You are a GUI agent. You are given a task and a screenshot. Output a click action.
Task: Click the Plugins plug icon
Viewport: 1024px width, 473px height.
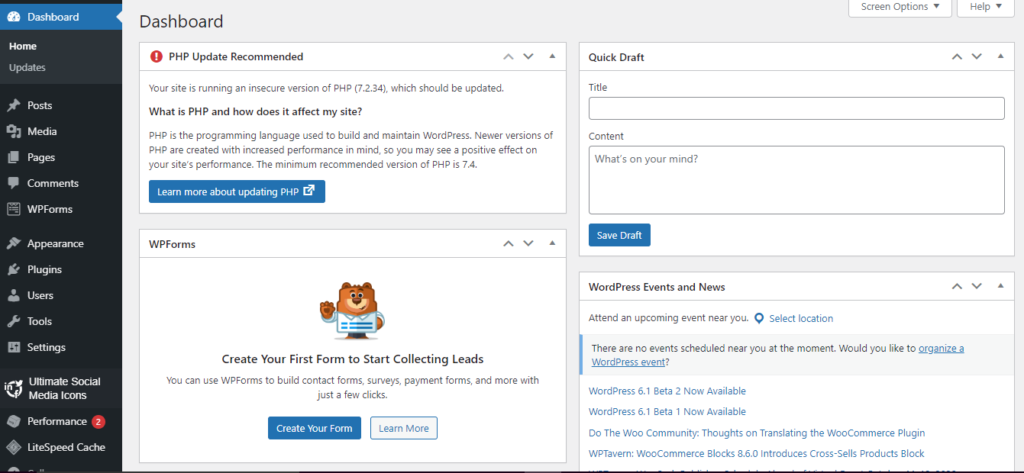pos(13,269)
